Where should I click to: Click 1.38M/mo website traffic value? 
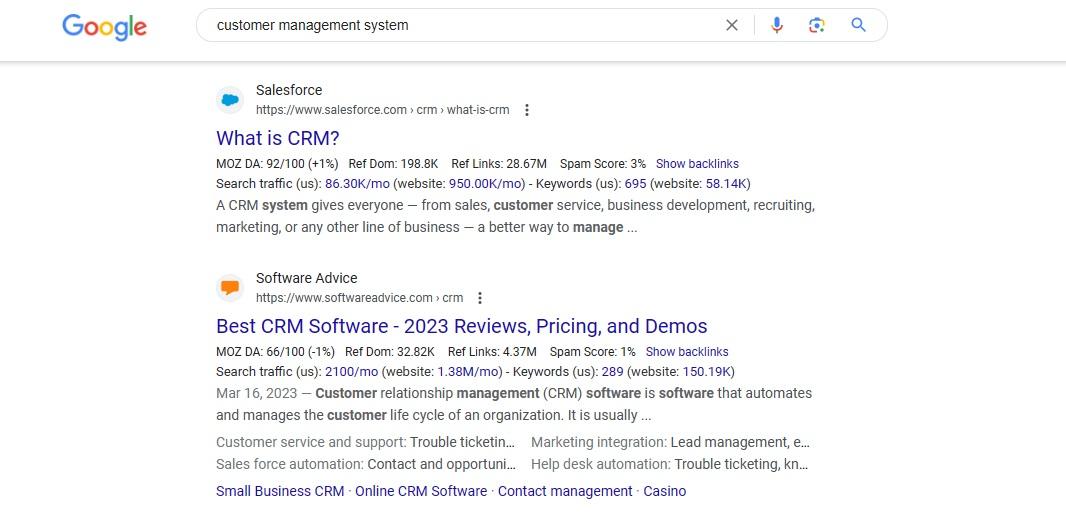(470, 372)
